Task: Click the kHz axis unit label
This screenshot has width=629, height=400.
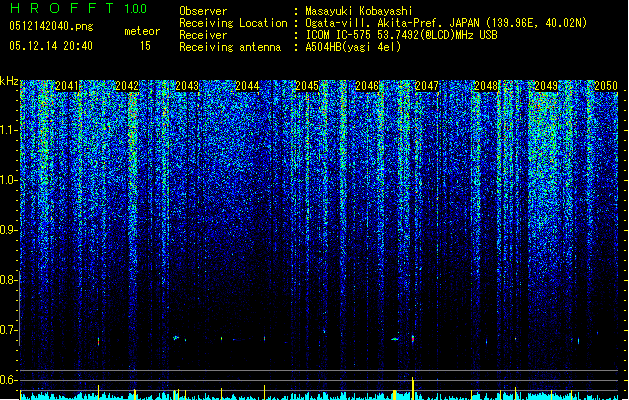Action: click(9, 81)
